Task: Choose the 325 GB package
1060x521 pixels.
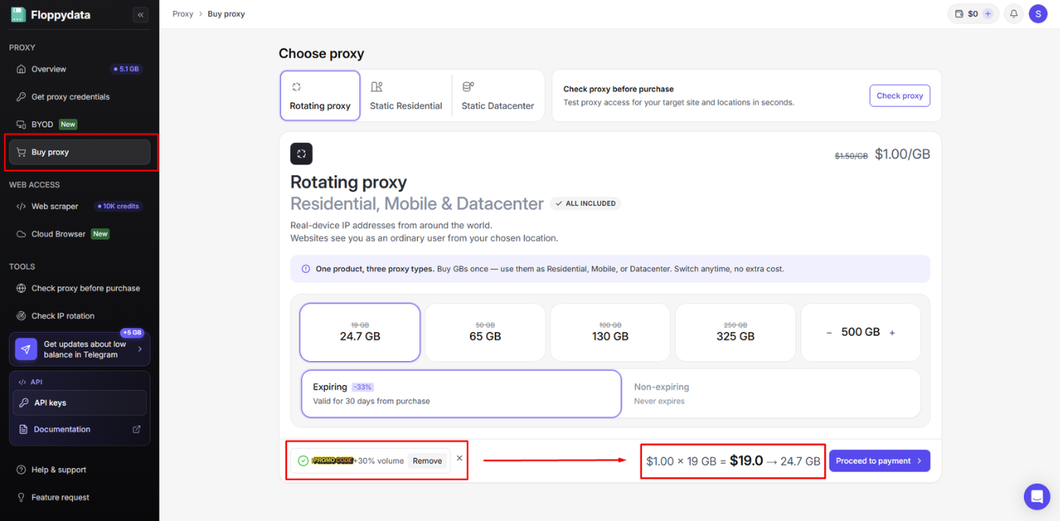Action: click(736, 332)
